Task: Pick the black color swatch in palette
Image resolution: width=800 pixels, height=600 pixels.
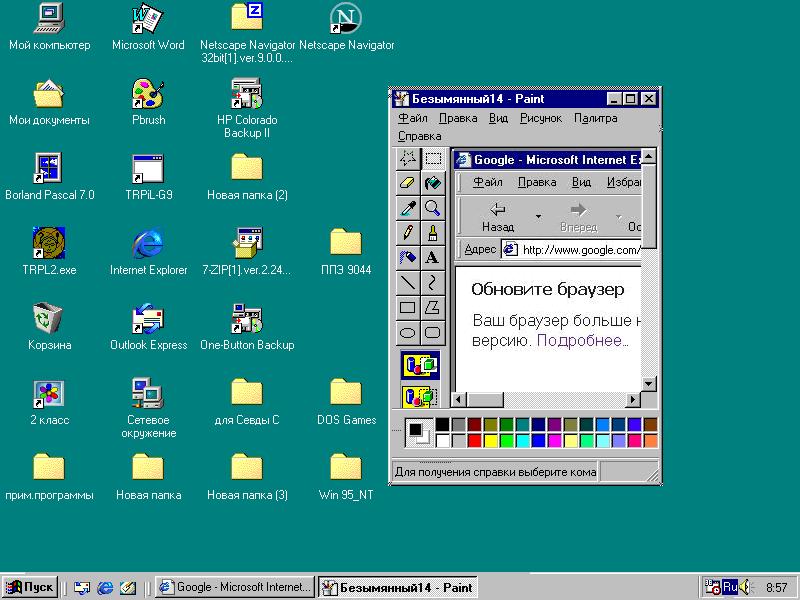Action: click(442, 424)
